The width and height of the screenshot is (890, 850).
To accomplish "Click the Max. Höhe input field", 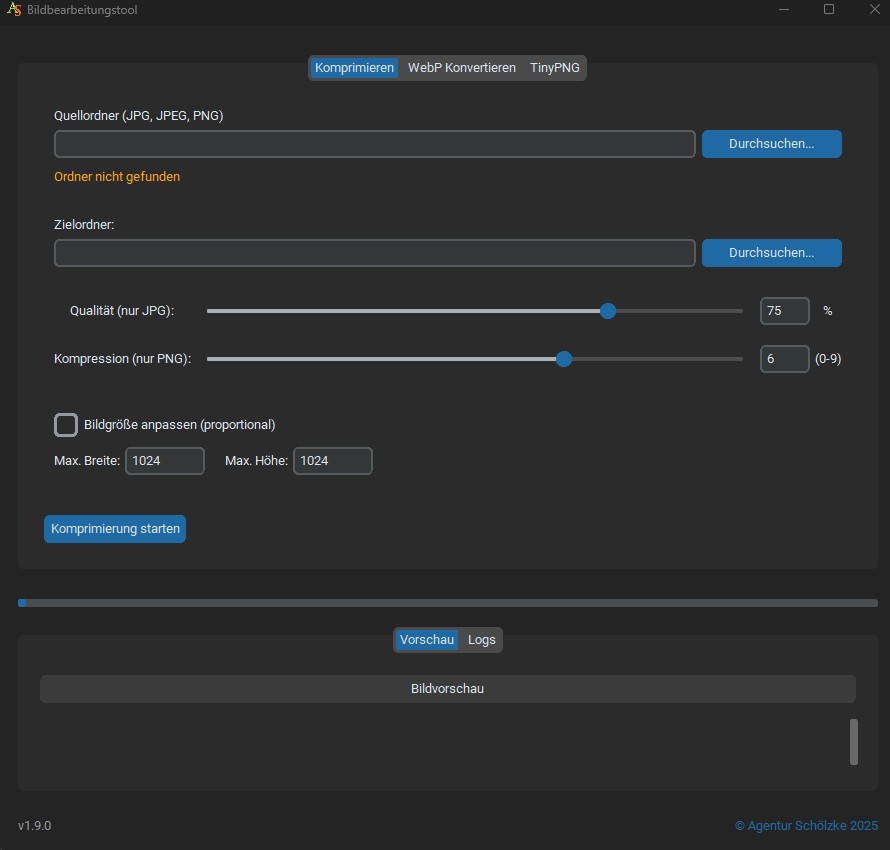I will click(332, 461).
